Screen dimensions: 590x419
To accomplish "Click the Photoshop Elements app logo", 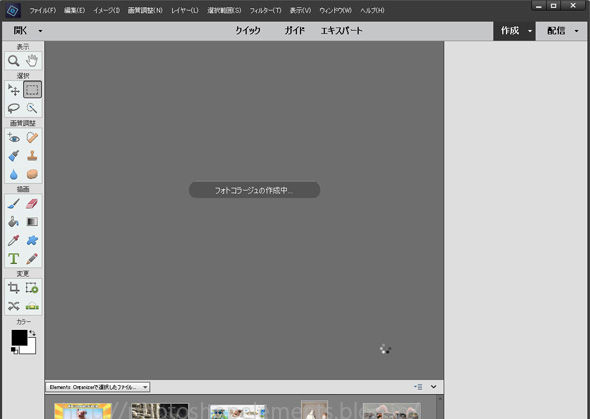I will click(13, 11).
